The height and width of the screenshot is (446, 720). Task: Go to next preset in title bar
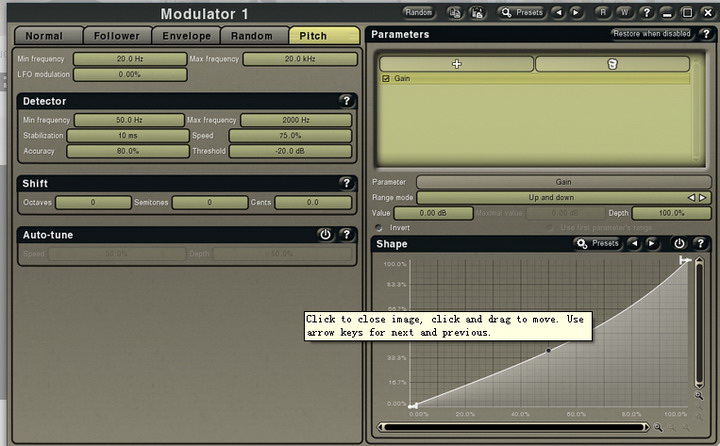(576, 12)
